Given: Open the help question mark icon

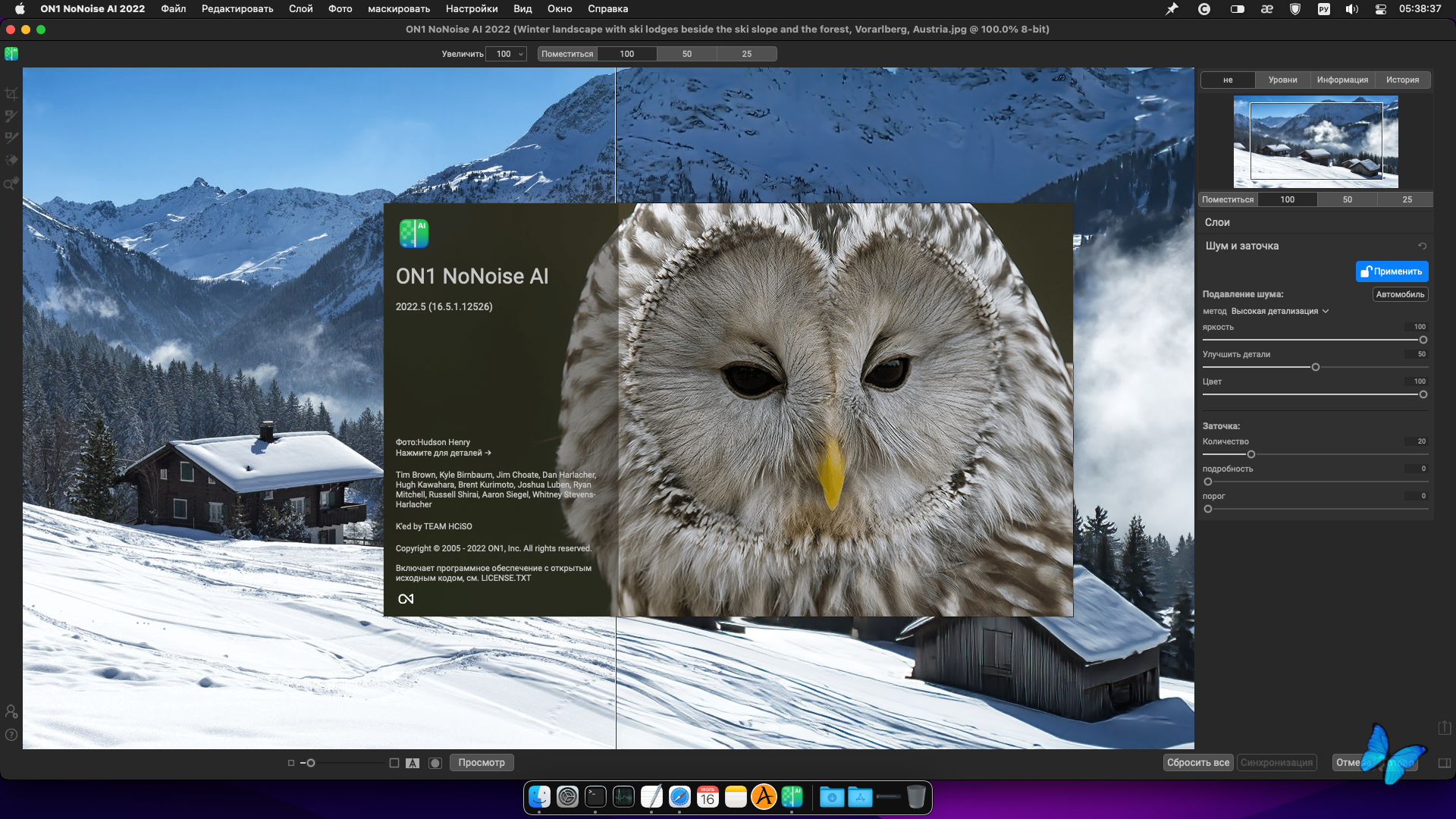Looking at the screenshot, I should tap(11, 735).
